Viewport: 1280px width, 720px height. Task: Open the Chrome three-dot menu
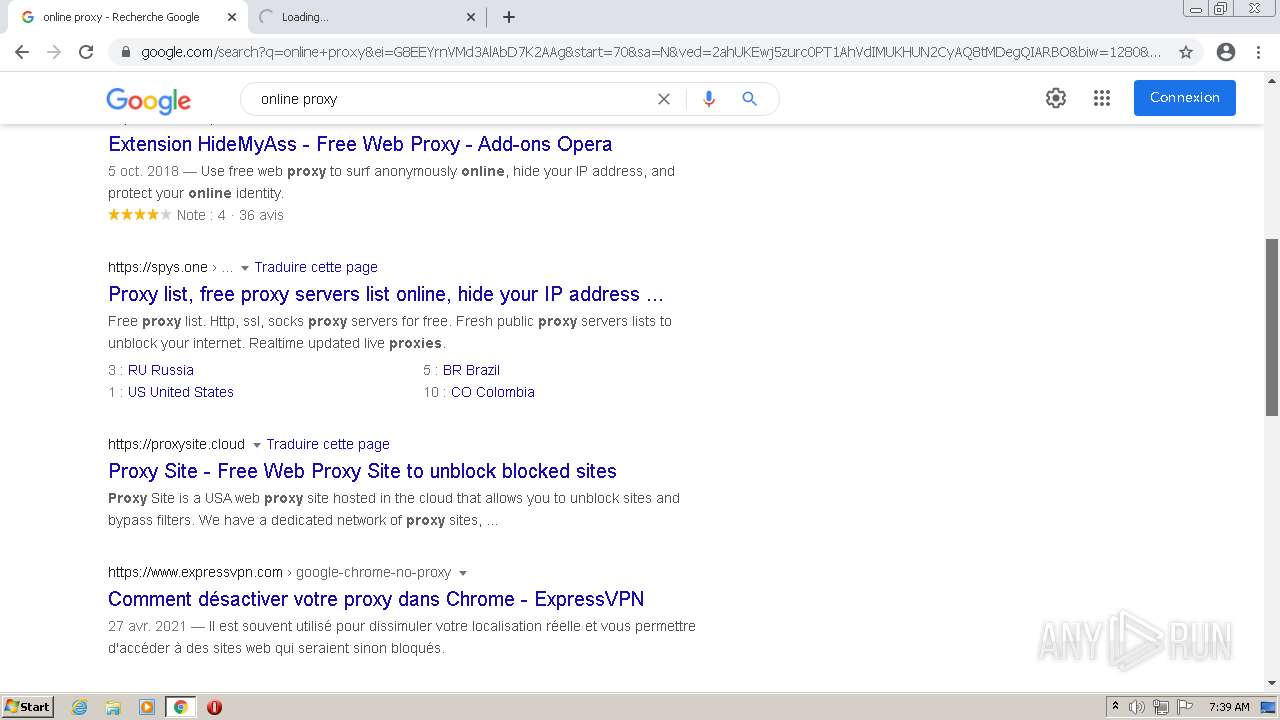[1258, 52]
